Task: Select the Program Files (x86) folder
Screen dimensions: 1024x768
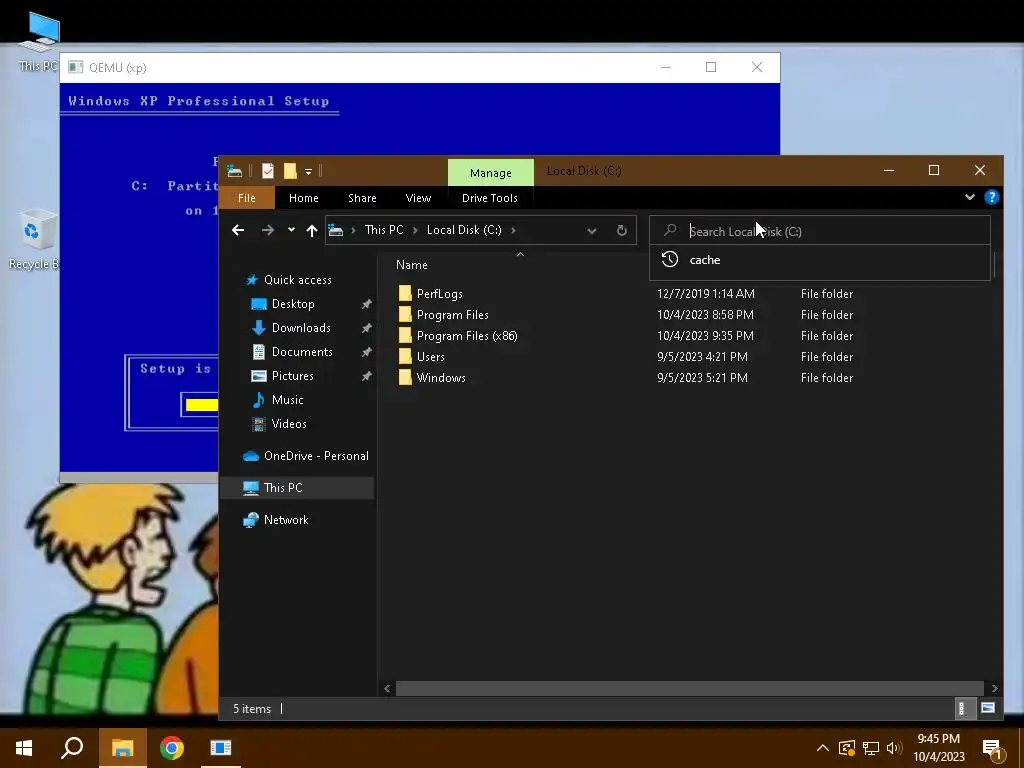Action: (467, 336)
